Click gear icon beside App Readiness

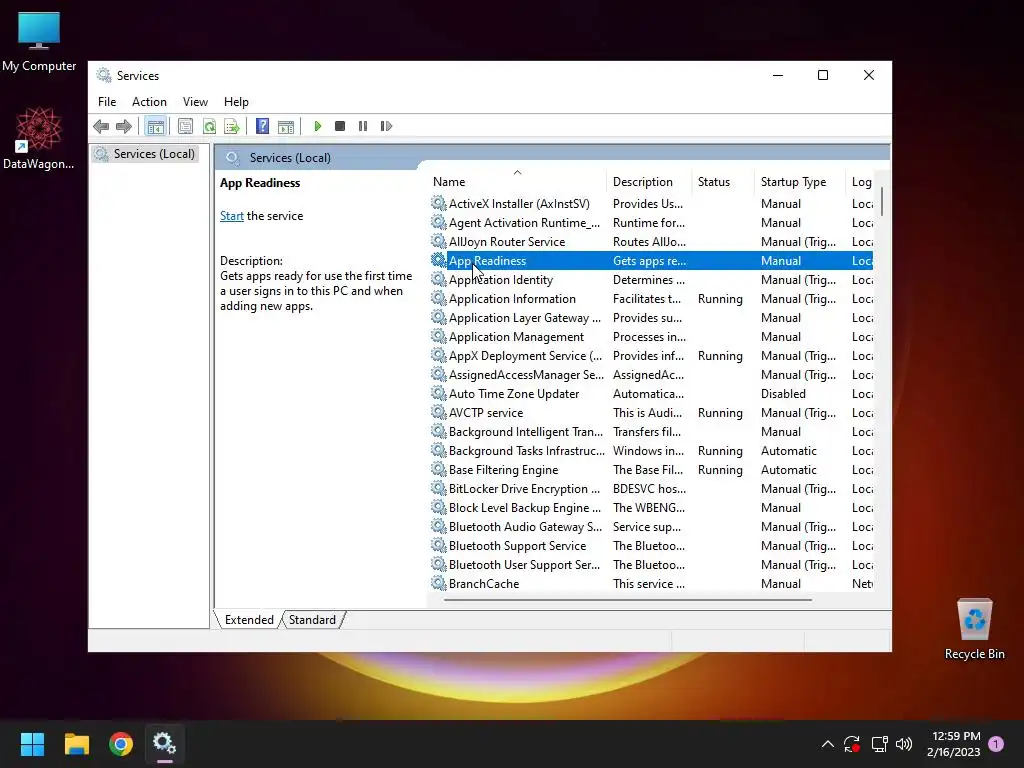click(x=438, y=260)
